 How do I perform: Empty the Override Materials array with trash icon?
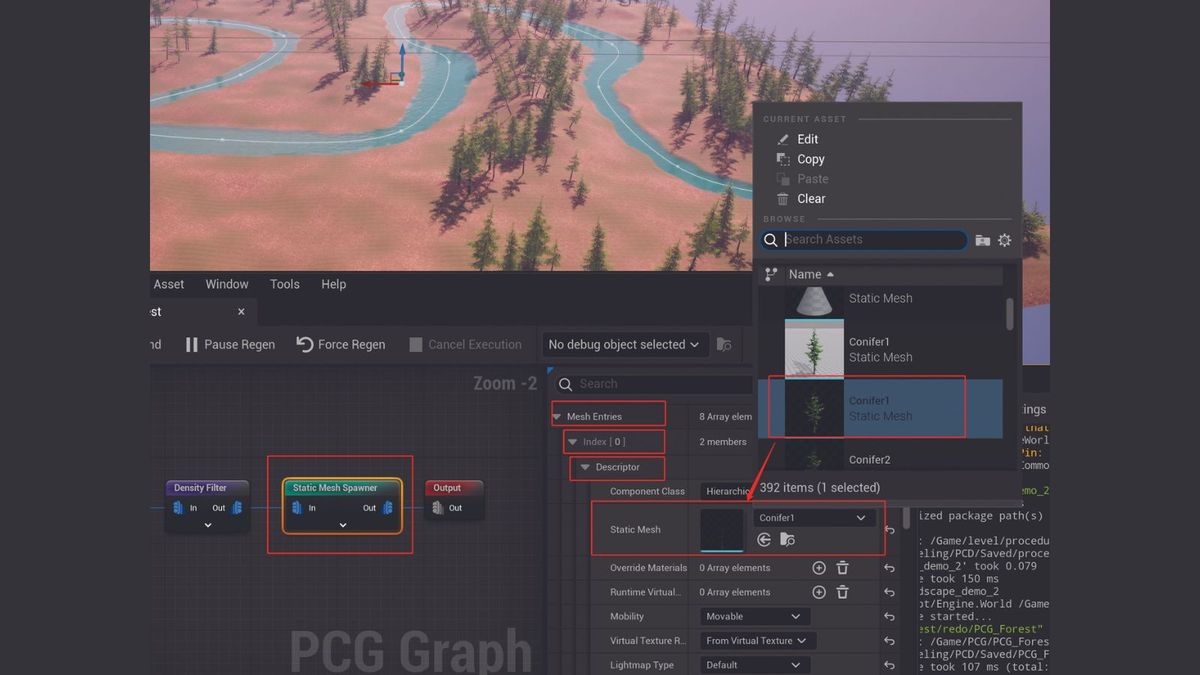(842, 568)
